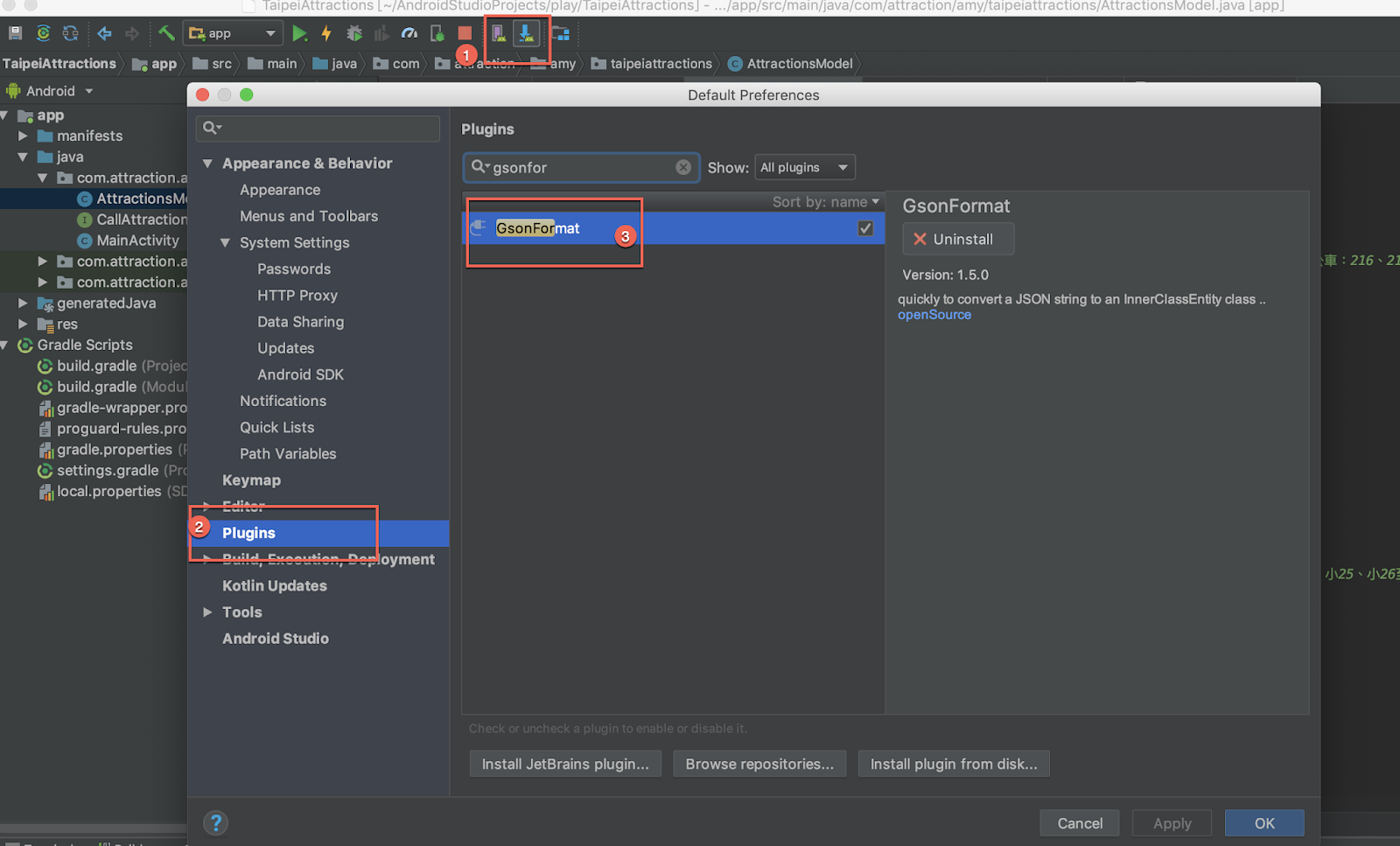
Task: Click the generatedJava folder icon
Action: (45, 304)
